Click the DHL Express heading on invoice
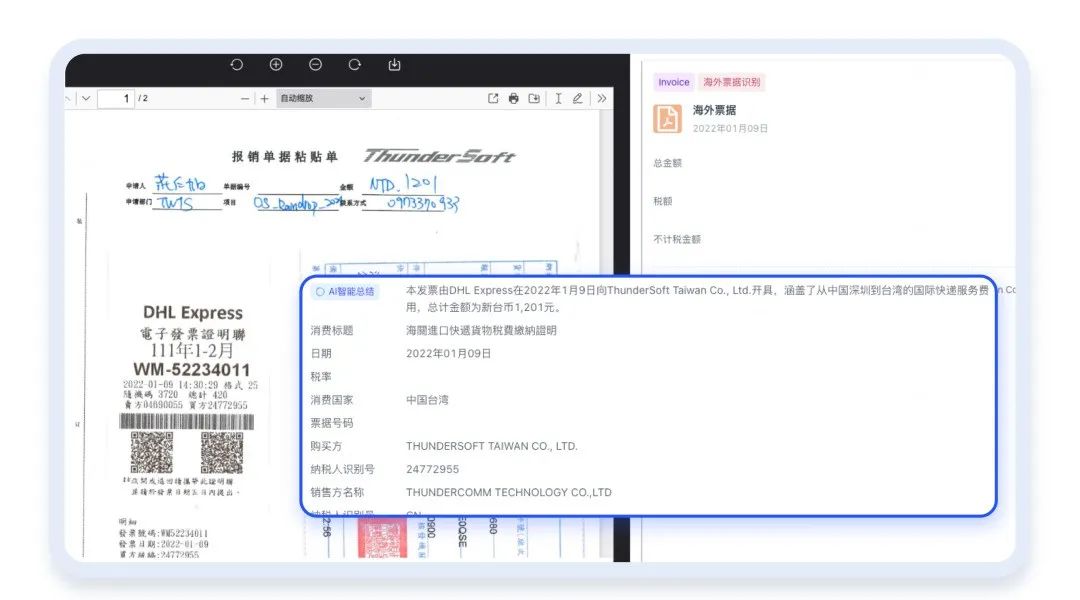The height and width of the screenshot is (600, 1080). coord(193,313)
